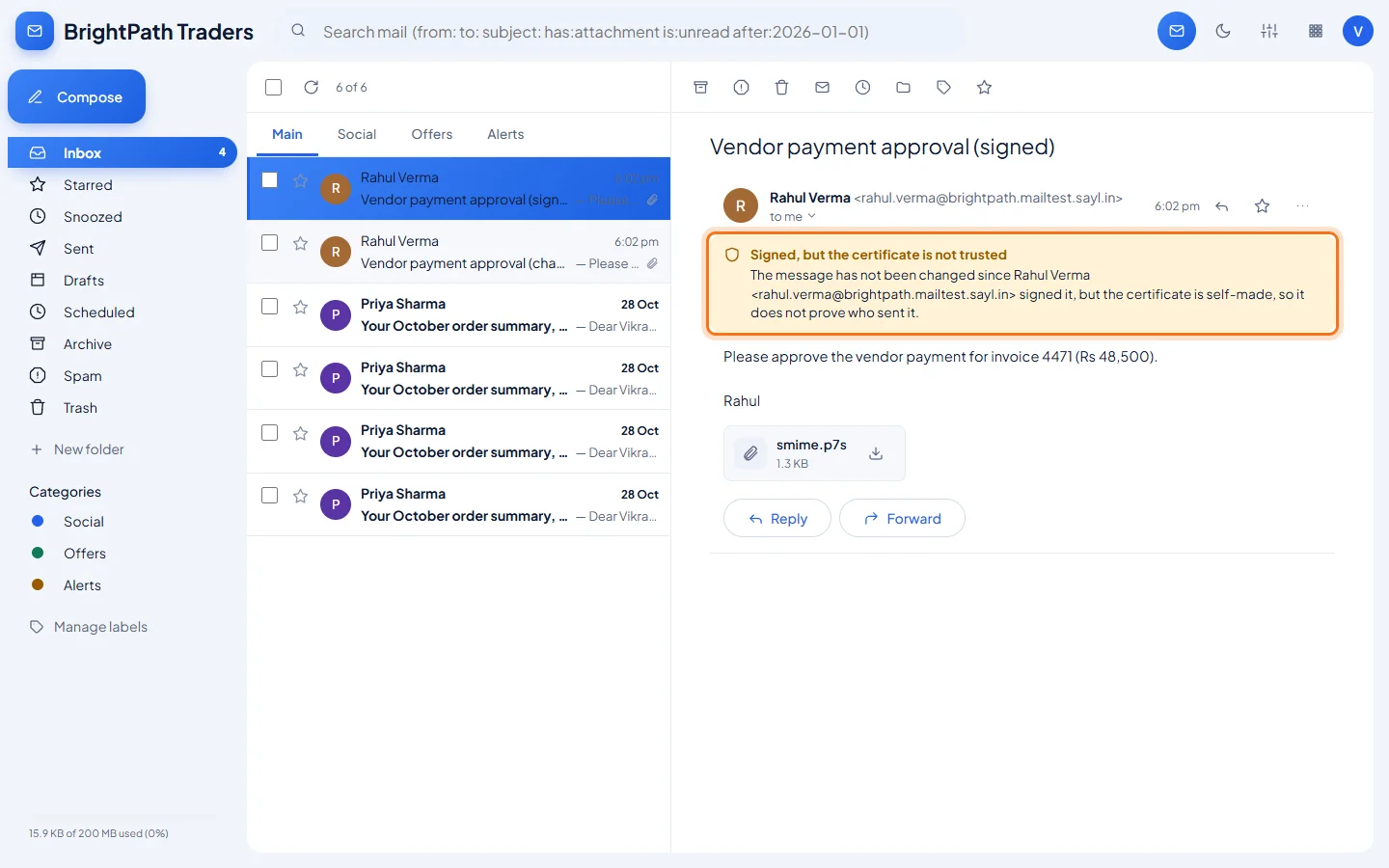Snooze message using the clock toolbar icon
Viewport: 1389px width, 868px height.
click(x=863, y=88)
